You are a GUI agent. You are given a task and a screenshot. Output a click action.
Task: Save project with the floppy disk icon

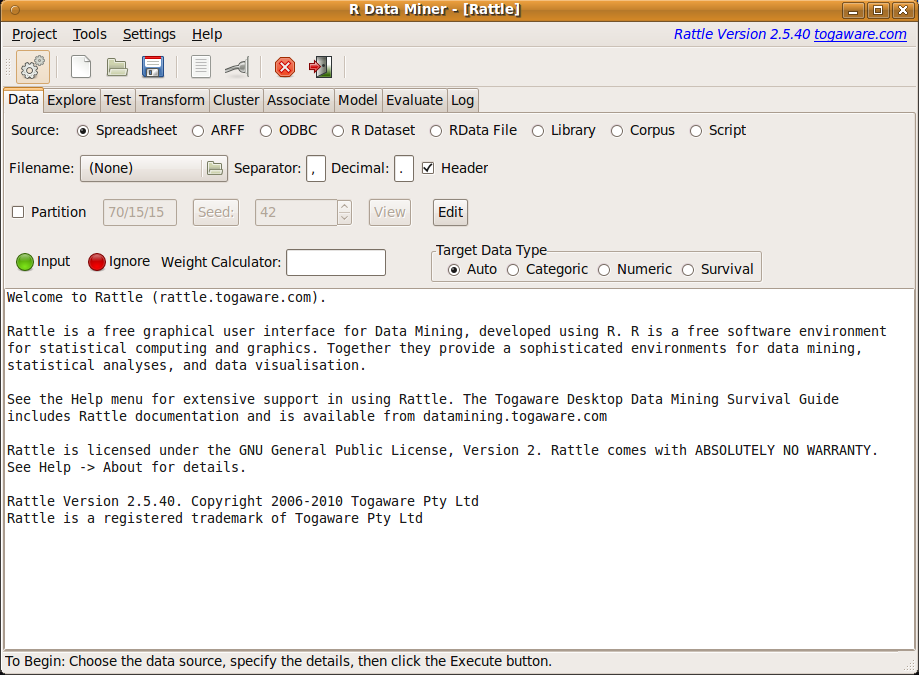[x=153, y=67]
